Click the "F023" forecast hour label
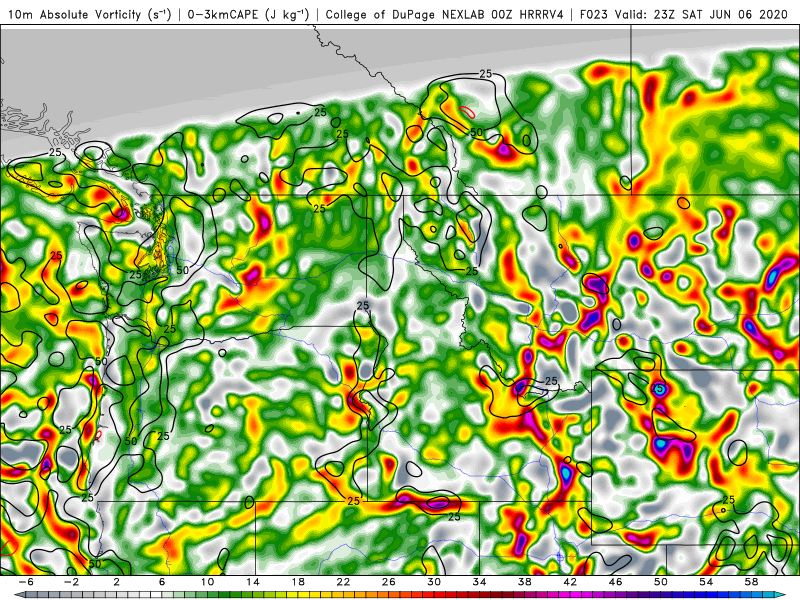The height and width of the screenshot is (600, 800). [594, 14]
